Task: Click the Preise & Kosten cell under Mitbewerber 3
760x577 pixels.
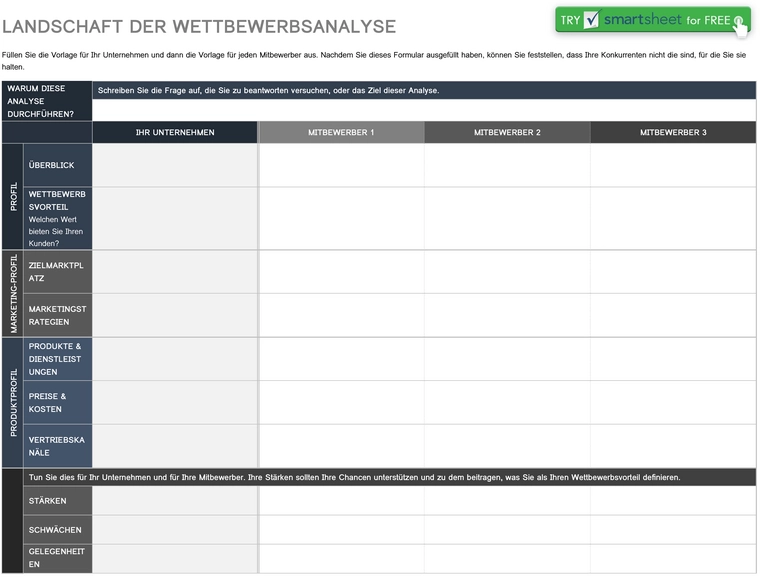Action: [673, 403]
